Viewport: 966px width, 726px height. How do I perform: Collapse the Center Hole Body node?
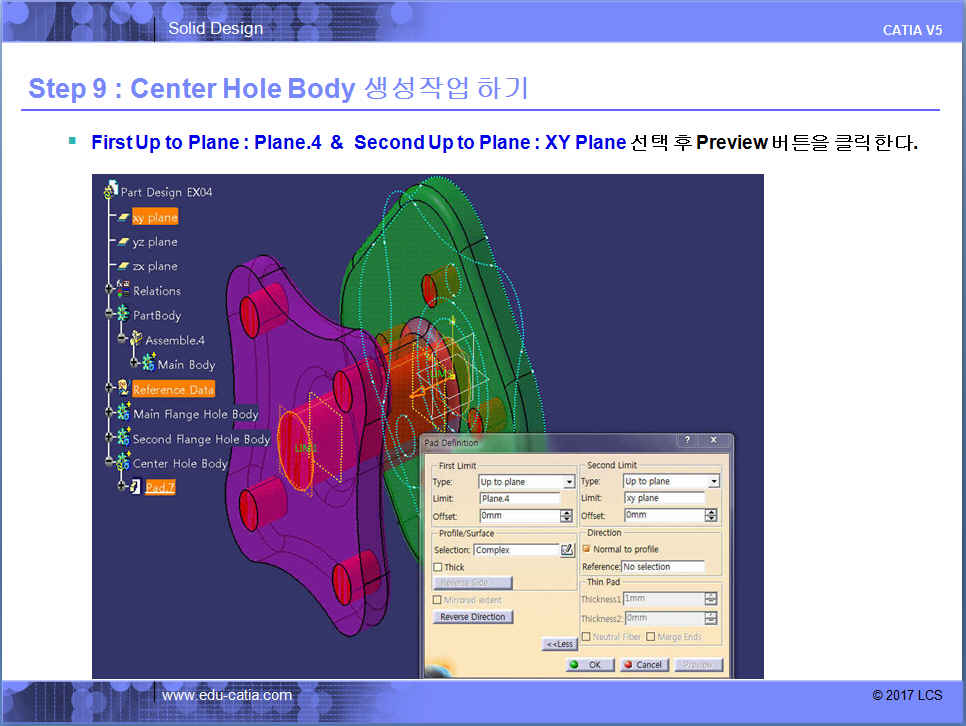[108, 463]
